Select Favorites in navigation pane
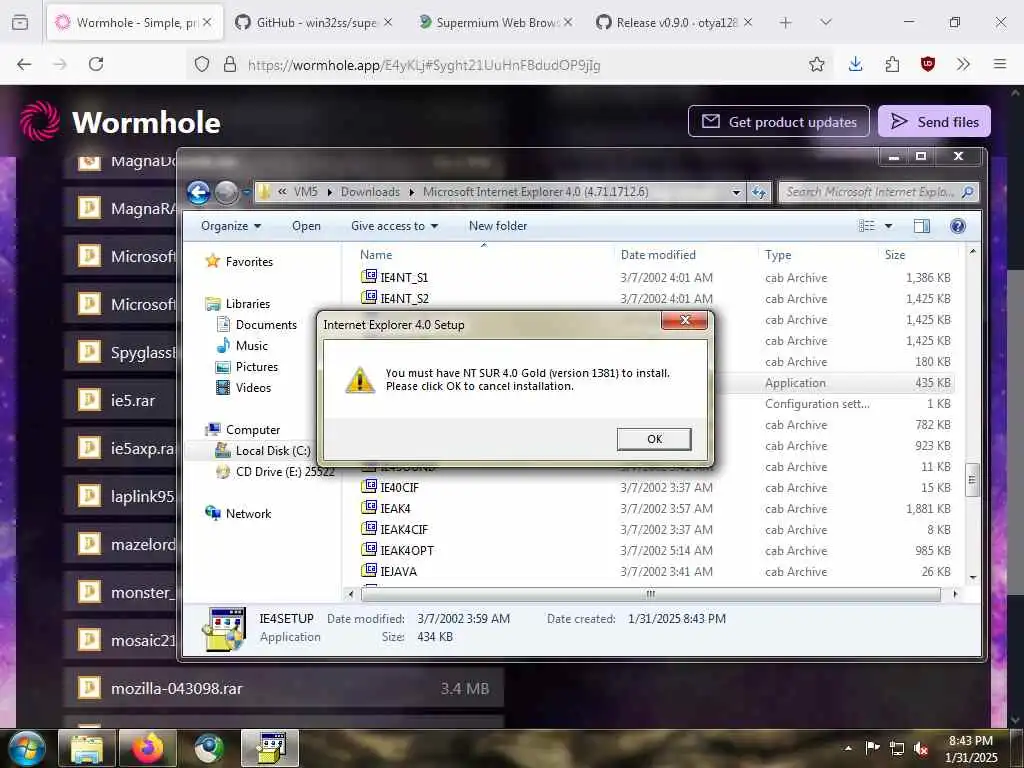 coord(239,261)
